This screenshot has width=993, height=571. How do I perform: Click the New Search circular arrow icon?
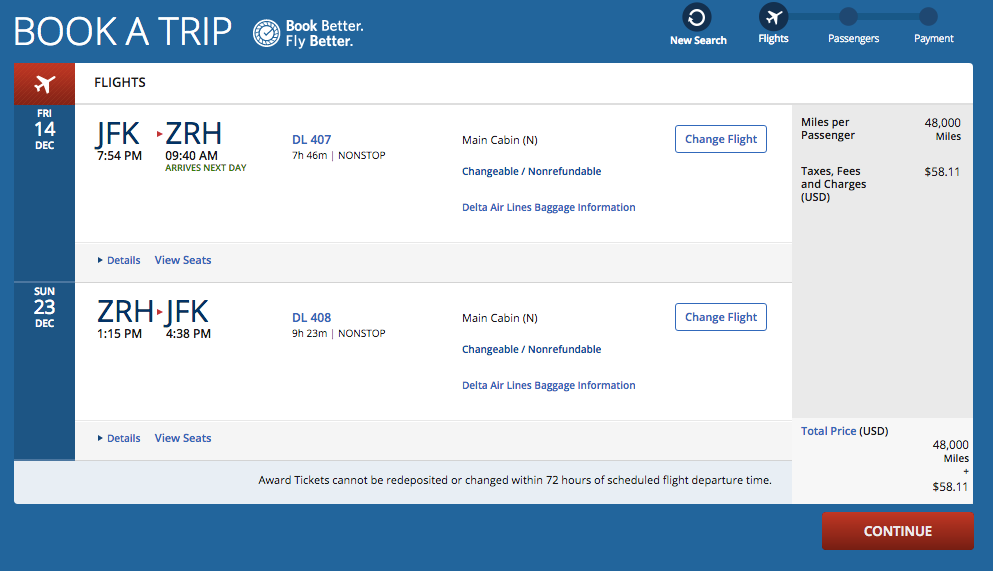(x=697, y=17)
